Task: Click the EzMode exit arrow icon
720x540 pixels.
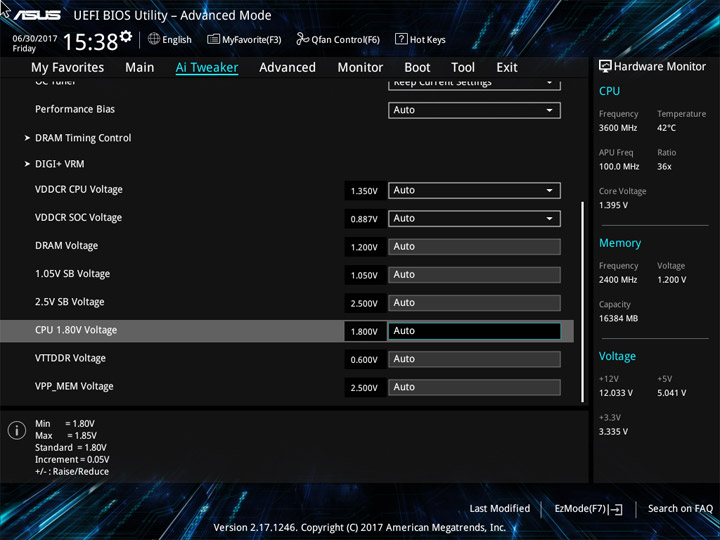Action: pos(617,509)
